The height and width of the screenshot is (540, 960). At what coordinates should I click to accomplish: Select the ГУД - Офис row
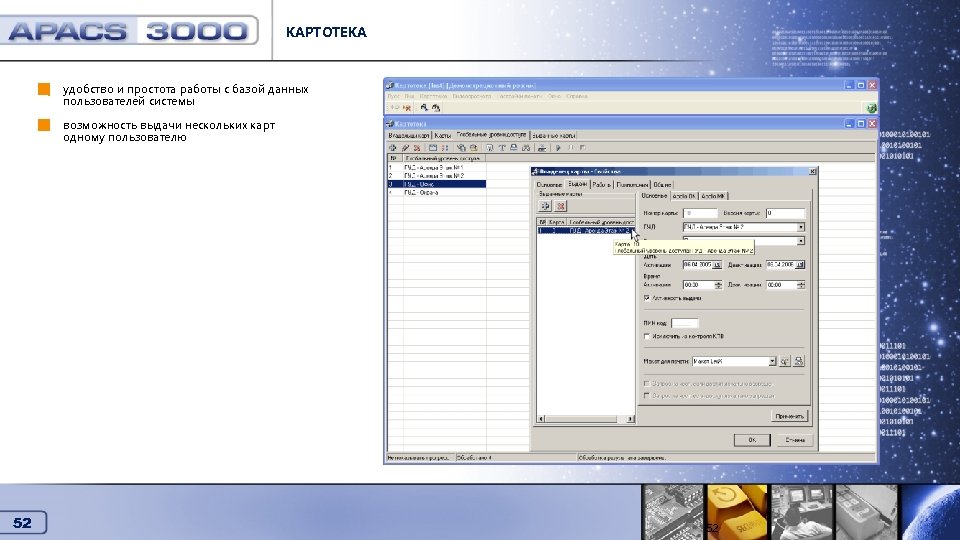pyautogui.click(x=437, y=184)
